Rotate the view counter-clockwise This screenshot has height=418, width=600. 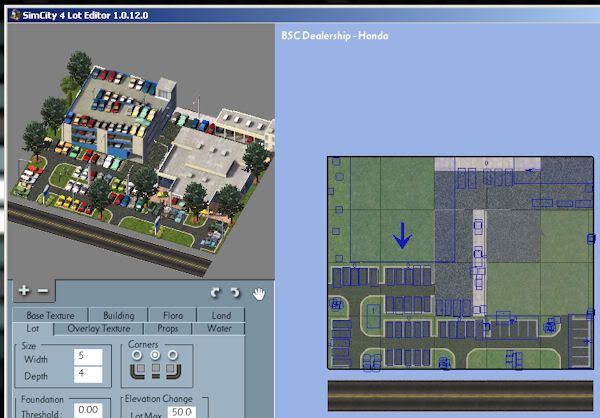click(x=215, y=293)
